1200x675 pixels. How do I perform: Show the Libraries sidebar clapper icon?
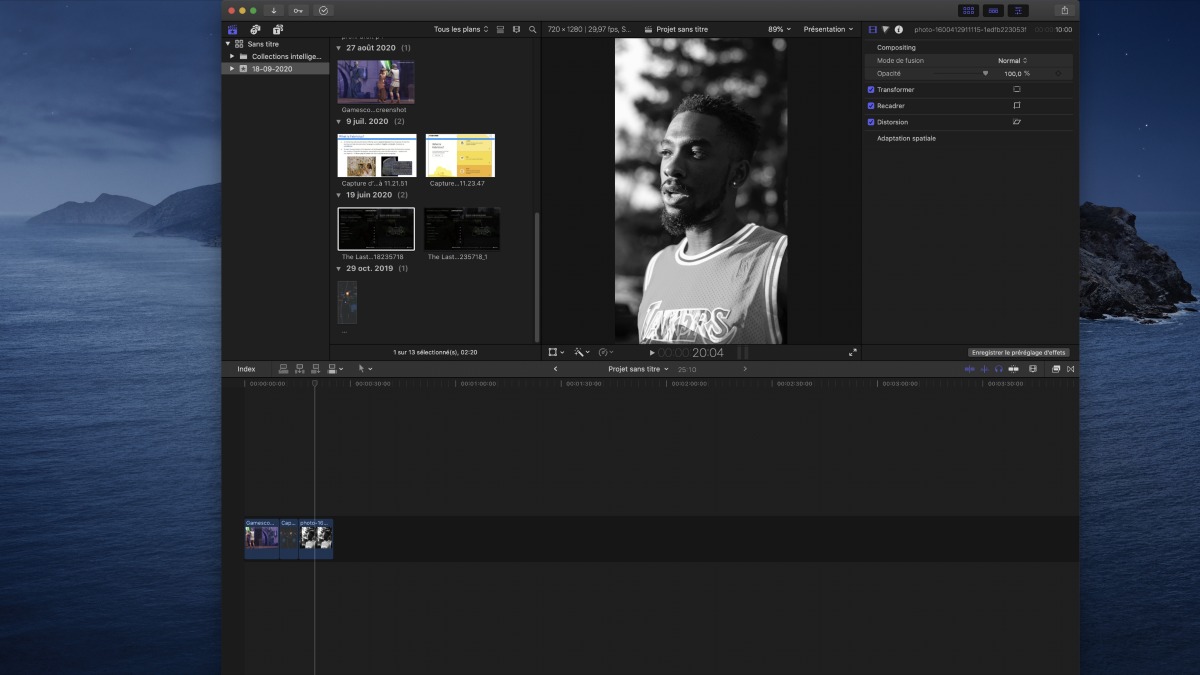coord(233,30)
